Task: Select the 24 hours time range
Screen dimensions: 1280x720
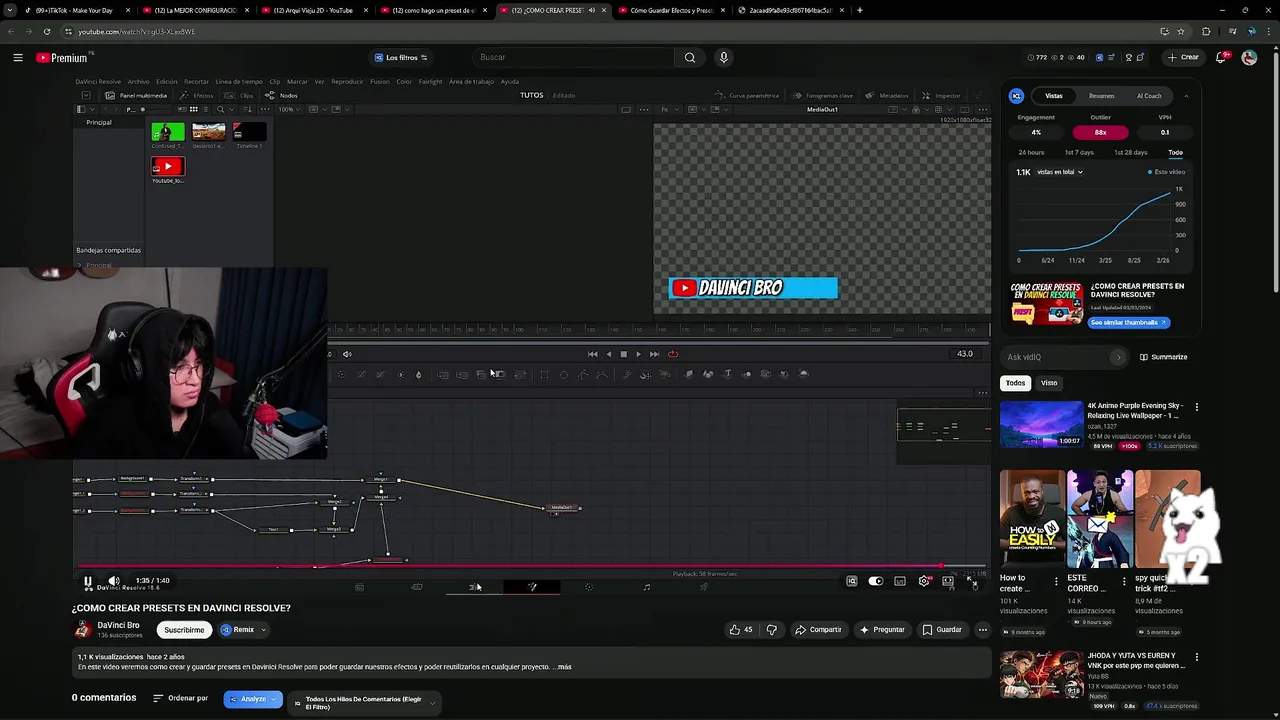Action: pyautogui.click(x=1031, y=152)
